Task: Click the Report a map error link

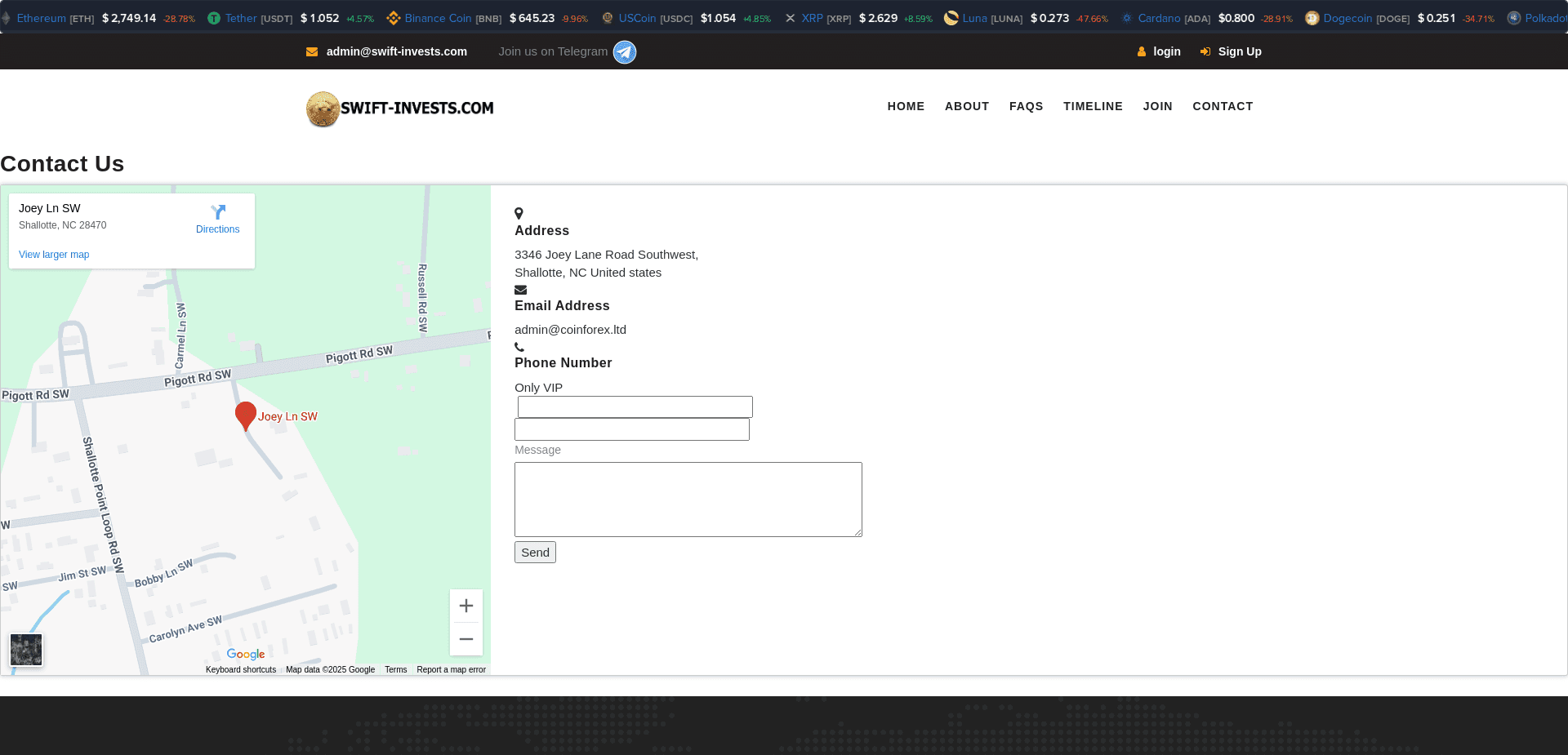Action: pyautogui.click(x=451, y=669)
